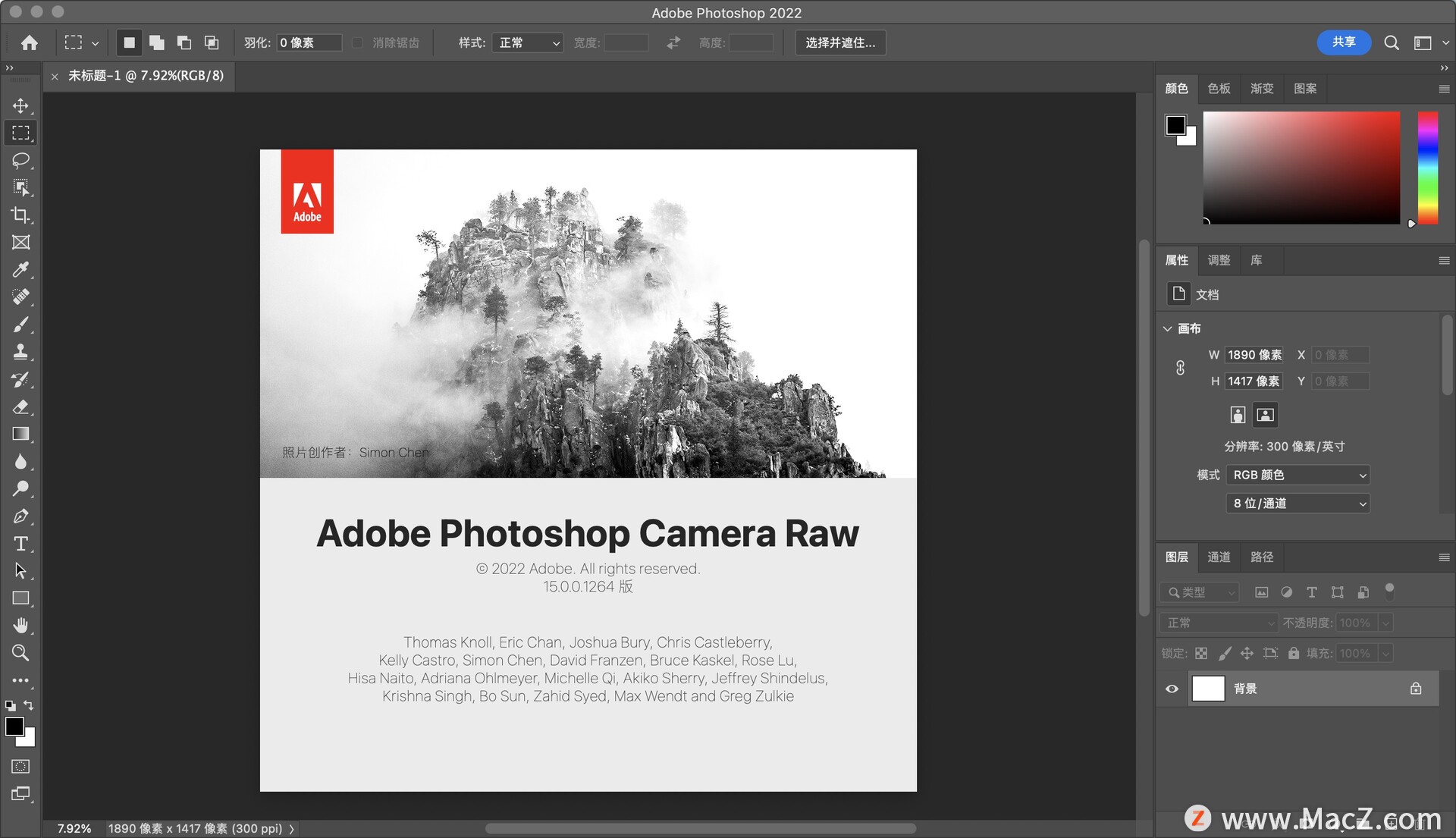The height and width of the screenshot is (838, 1456).
Task: Select the Eyedropper tool
Action: coord(20,270)
